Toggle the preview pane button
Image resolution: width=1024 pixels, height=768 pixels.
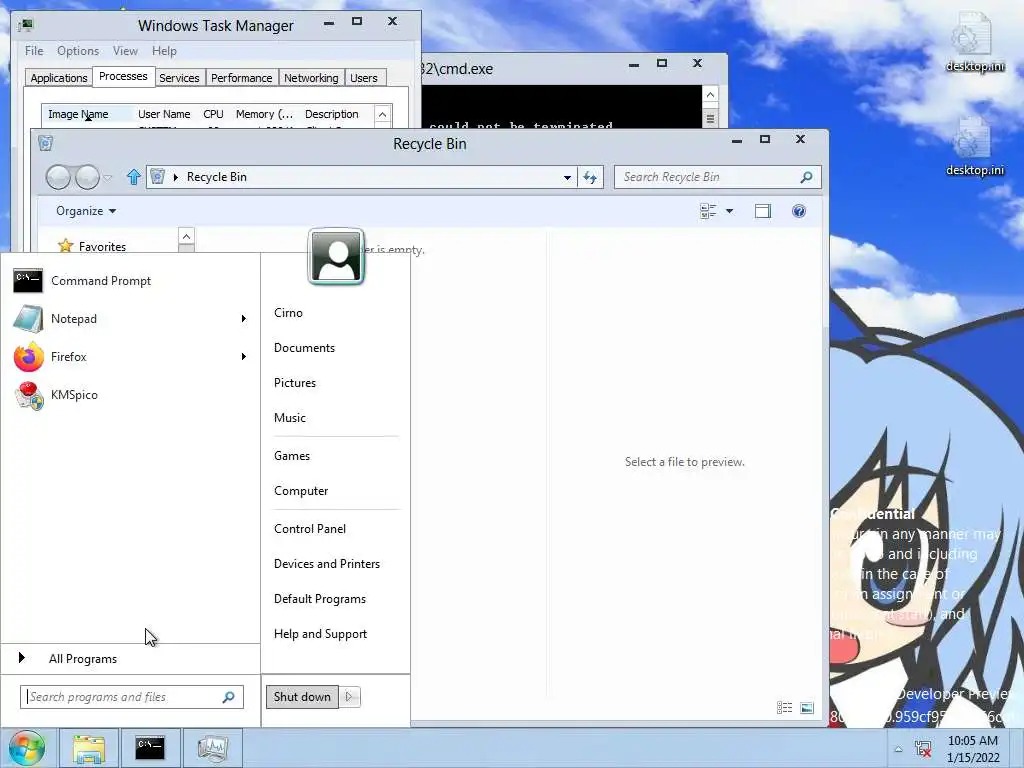point(763,211)
